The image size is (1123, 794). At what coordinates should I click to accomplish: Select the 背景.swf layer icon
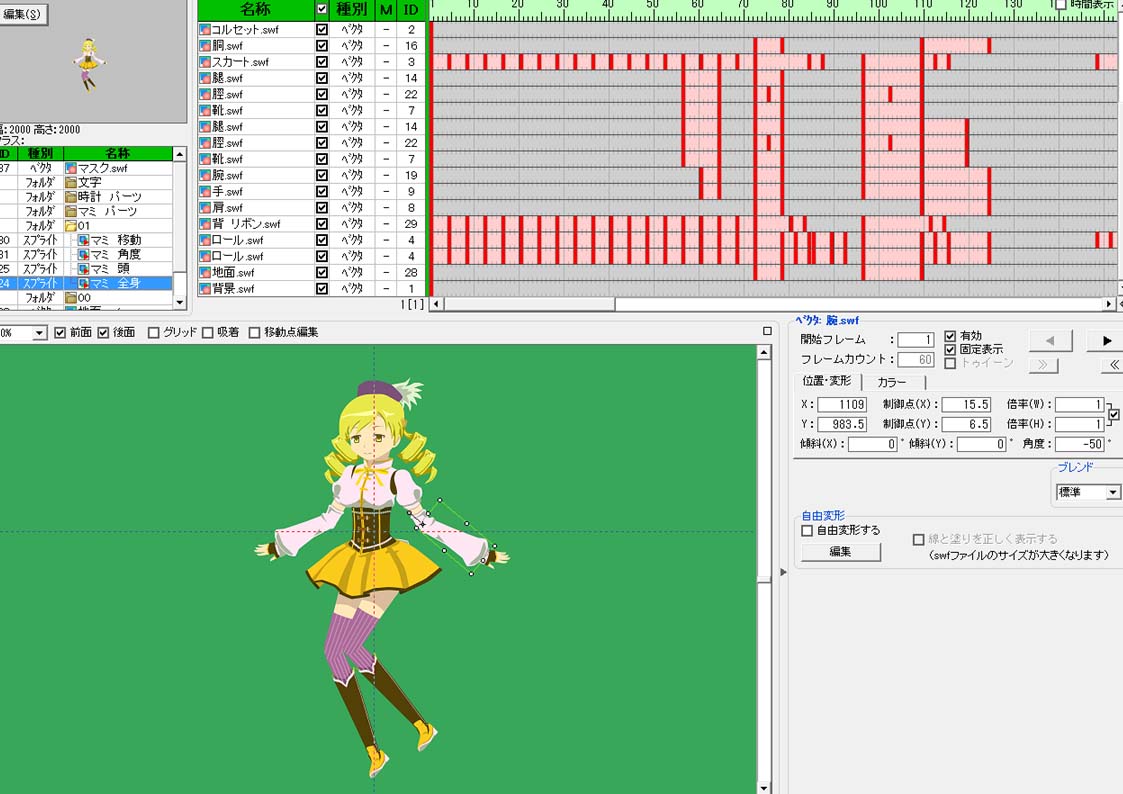point(205,289)
